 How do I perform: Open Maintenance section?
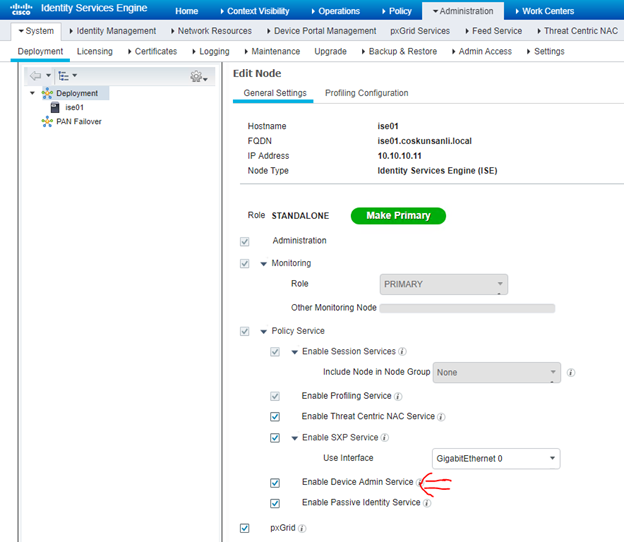point(272,51)
